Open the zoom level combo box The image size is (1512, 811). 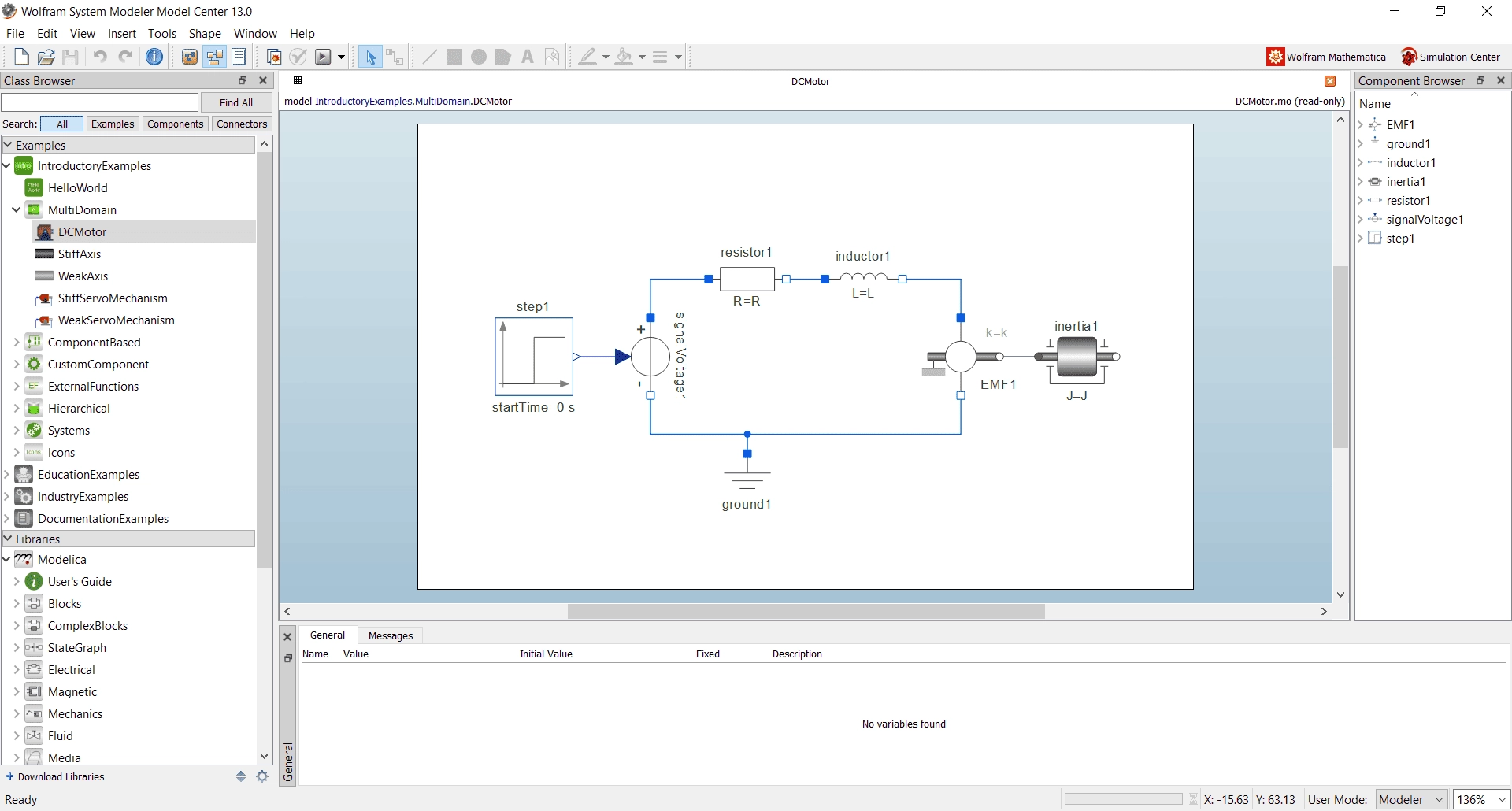[1480, 799]
